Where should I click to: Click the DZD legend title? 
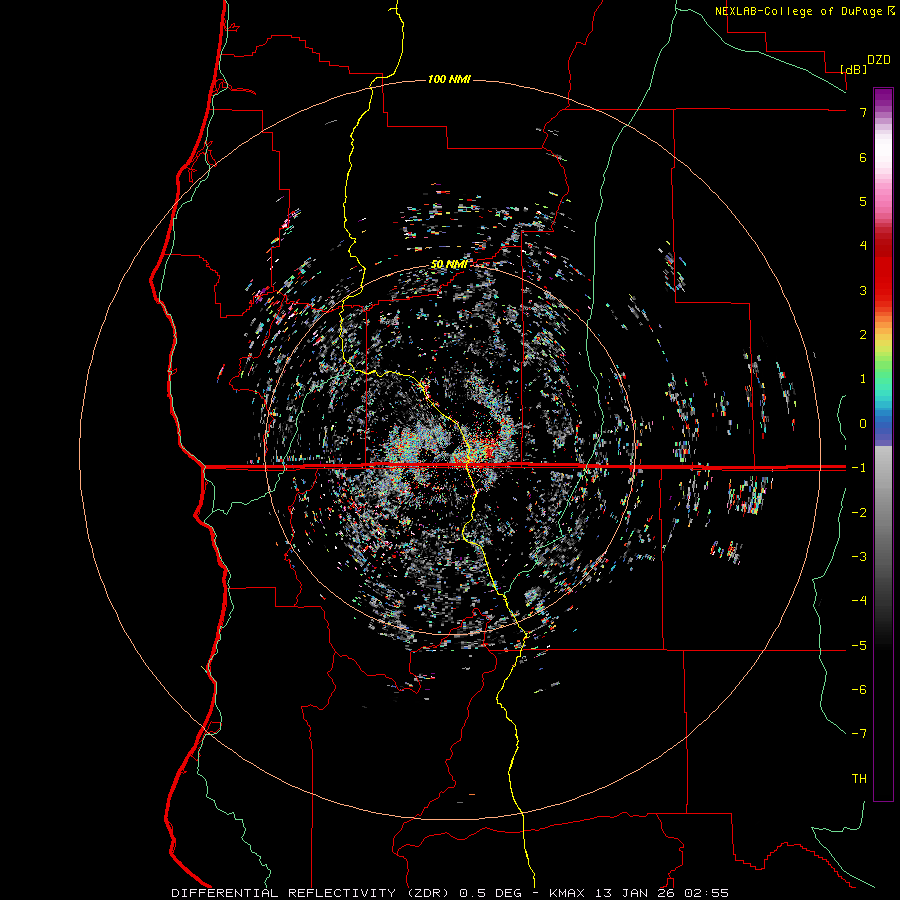coord(878,60)
